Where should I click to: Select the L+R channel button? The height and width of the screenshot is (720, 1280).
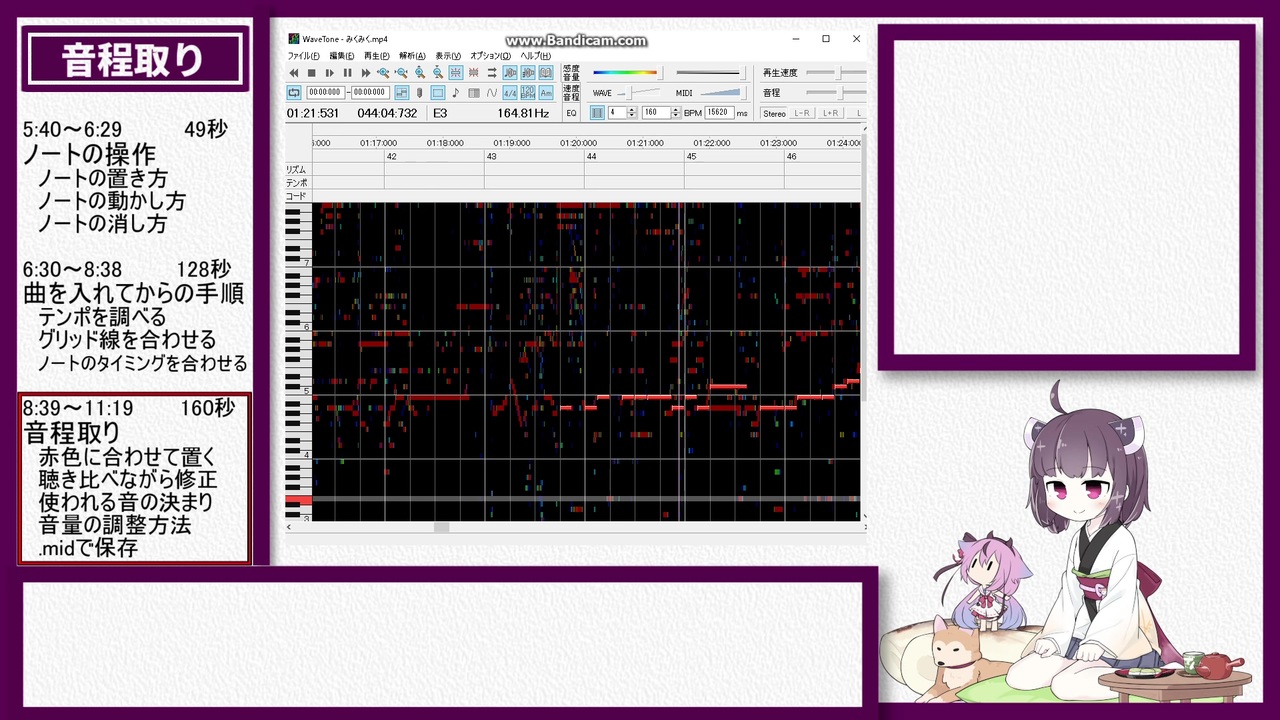tap(830, 114)
